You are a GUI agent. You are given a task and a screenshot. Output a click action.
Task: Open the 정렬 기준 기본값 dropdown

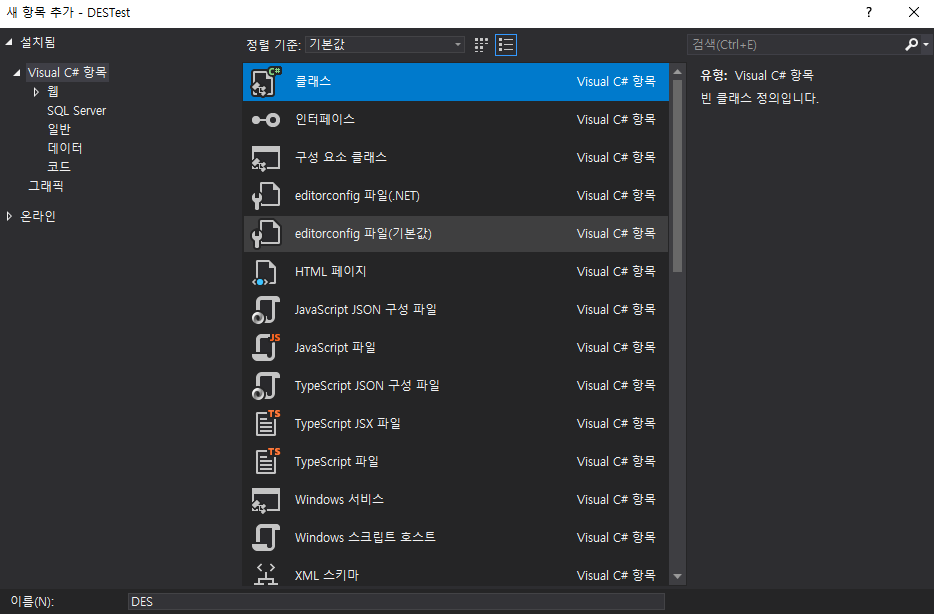click(385, 45)
